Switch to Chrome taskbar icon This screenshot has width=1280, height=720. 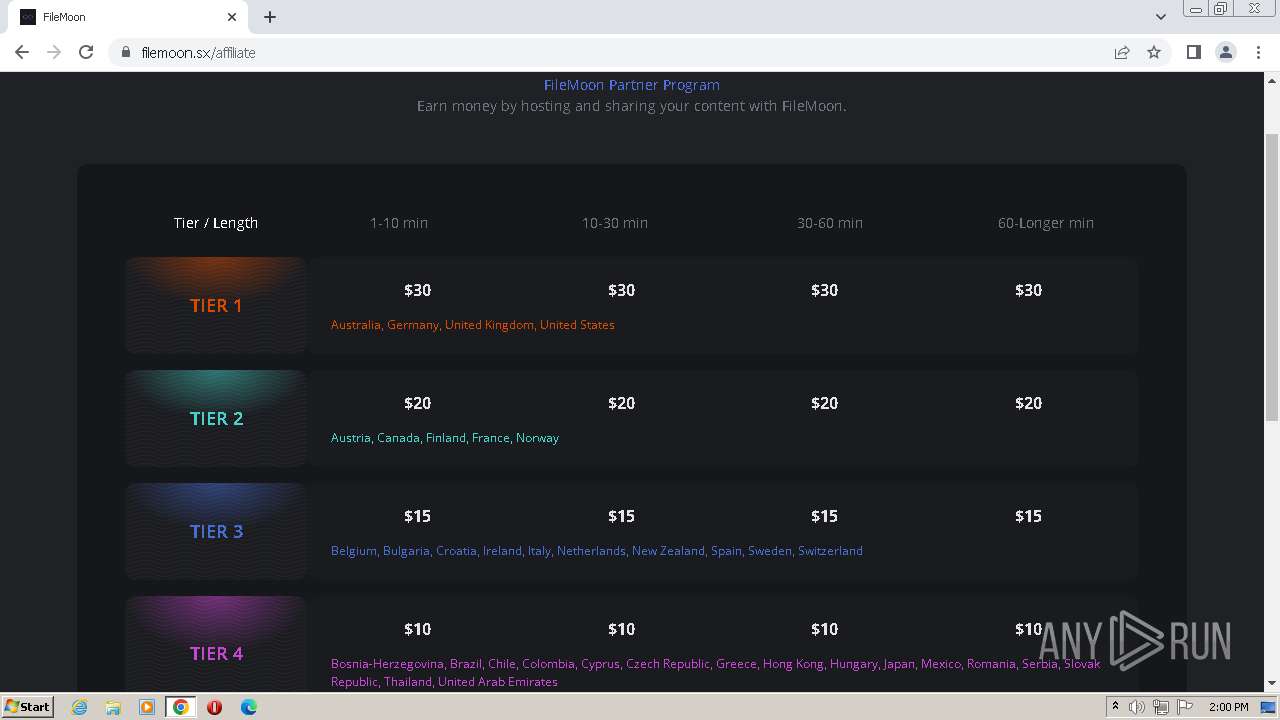coord(181,707)
